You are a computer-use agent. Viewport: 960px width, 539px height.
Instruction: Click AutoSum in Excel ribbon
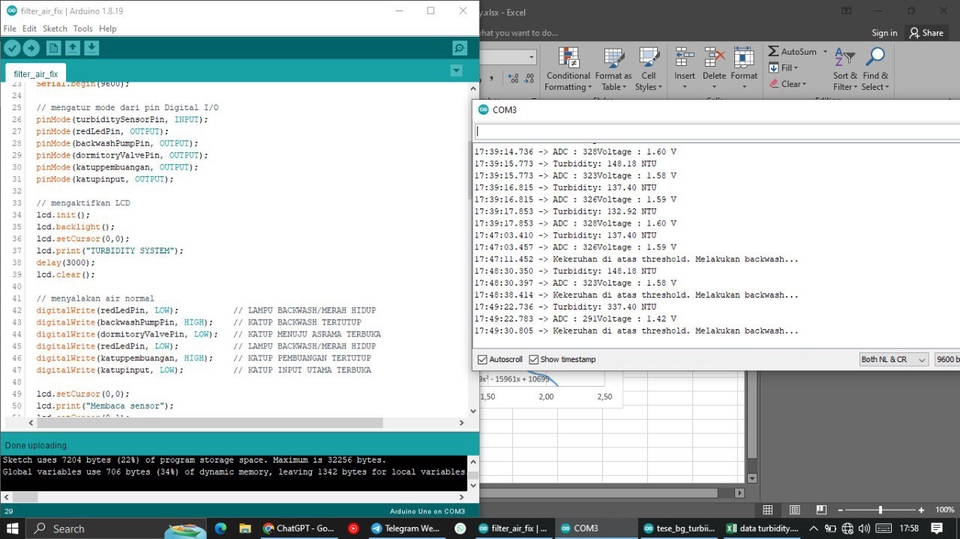point(792,51)
